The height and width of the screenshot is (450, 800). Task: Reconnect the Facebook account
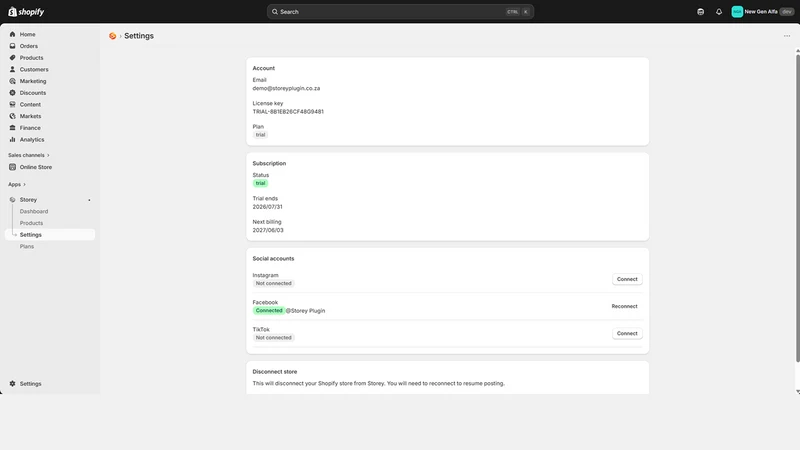[624, 306]
